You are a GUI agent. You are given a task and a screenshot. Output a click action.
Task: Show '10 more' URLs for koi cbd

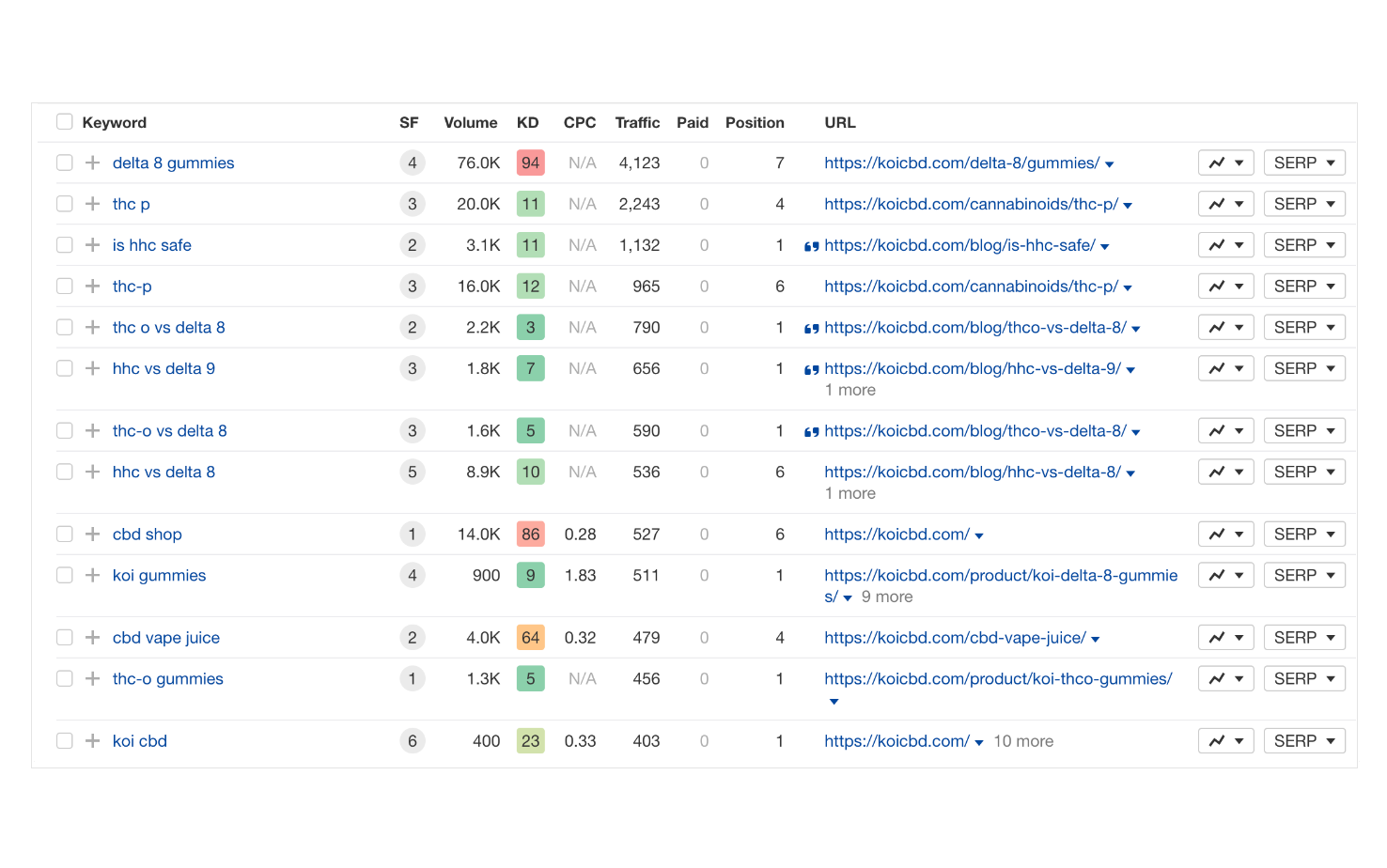pos(1023,741)
